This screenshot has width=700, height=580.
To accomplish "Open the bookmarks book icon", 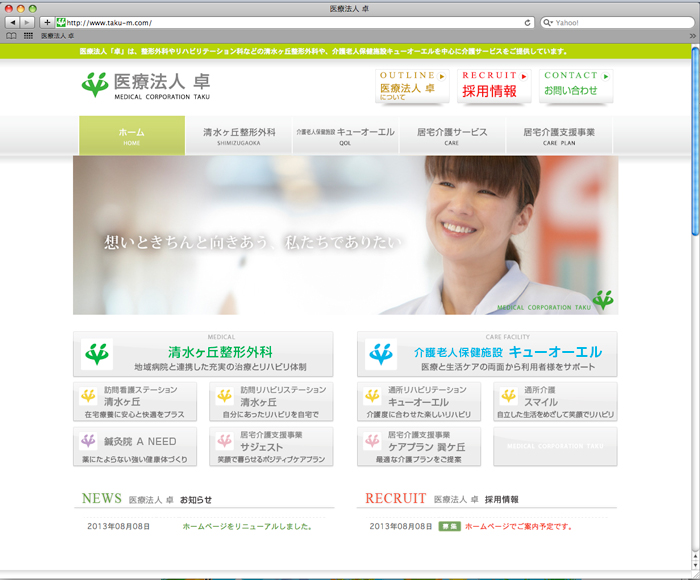I will 11,35.
